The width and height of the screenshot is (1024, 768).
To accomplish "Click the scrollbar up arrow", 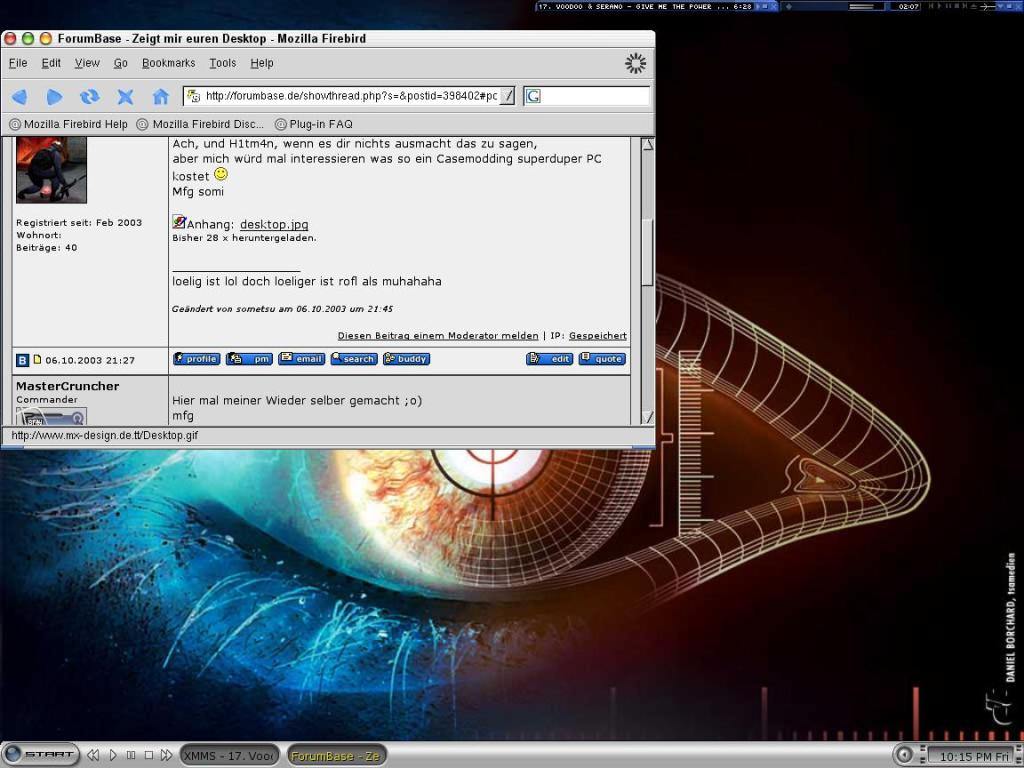I will click(647, 145).
